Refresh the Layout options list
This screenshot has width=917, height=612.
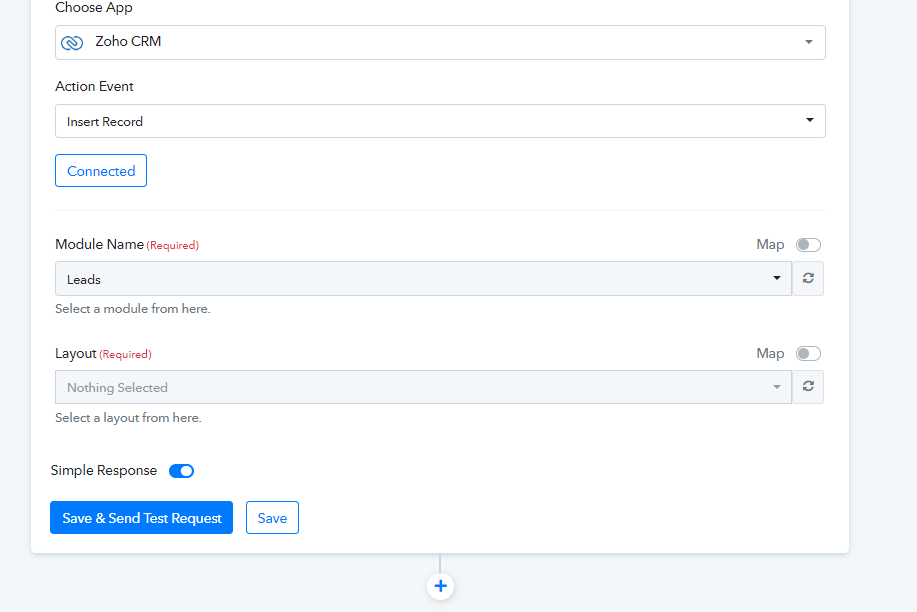(808, 387)
